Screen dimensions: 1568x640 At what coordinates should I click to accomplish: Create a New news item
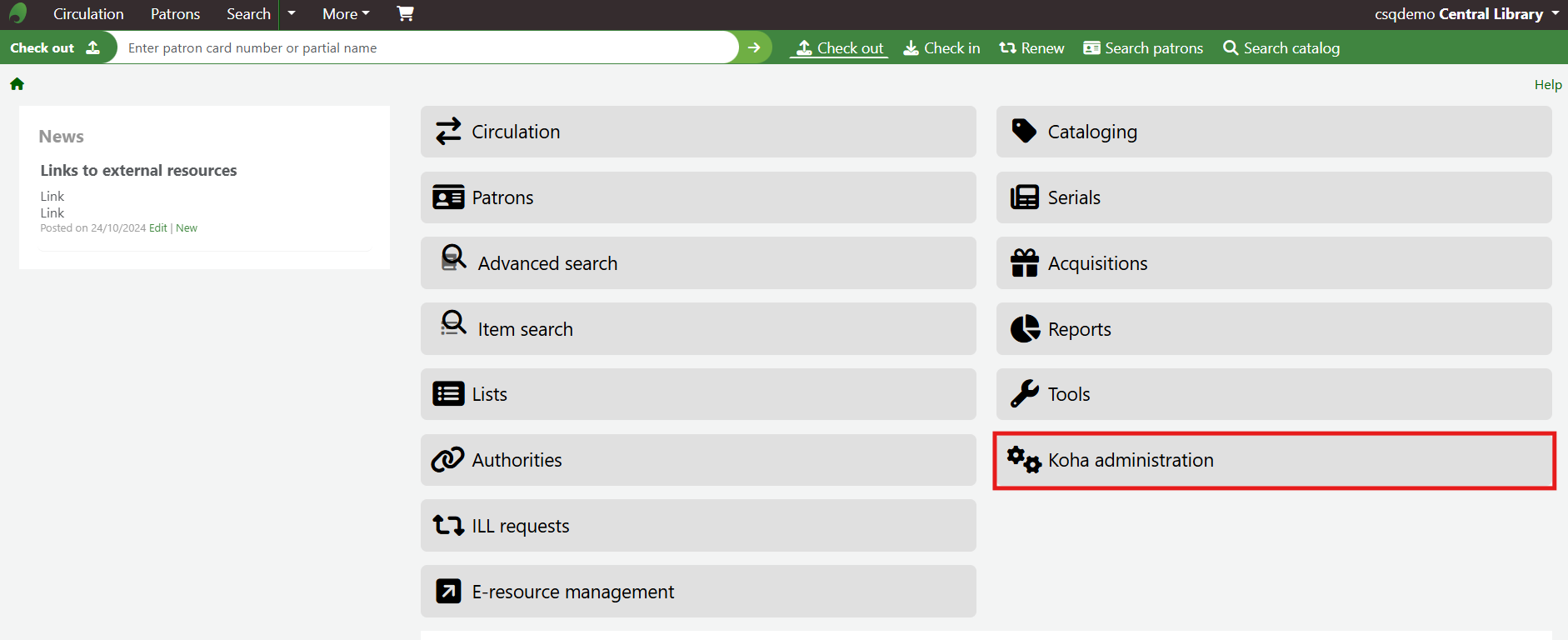187,228
